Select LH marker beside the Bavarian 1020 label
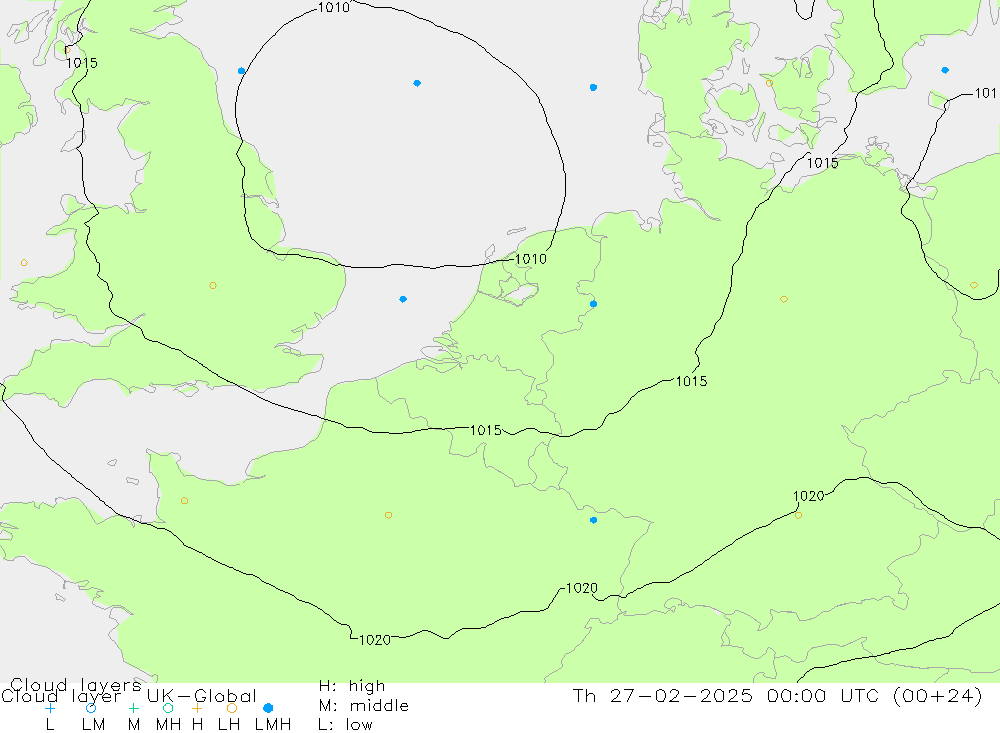The width and height of the screenshot is (1000, 733). coord(798,515)
